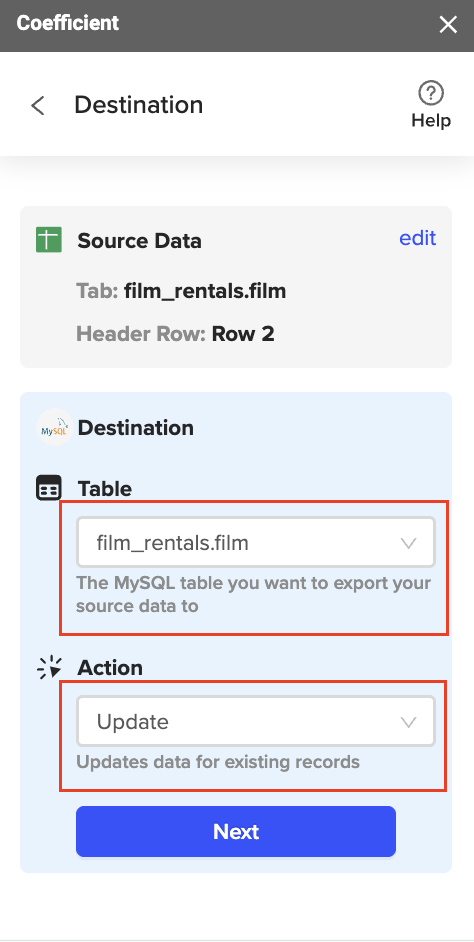Open Help via the question mark icon

click(x=431, y=93)
